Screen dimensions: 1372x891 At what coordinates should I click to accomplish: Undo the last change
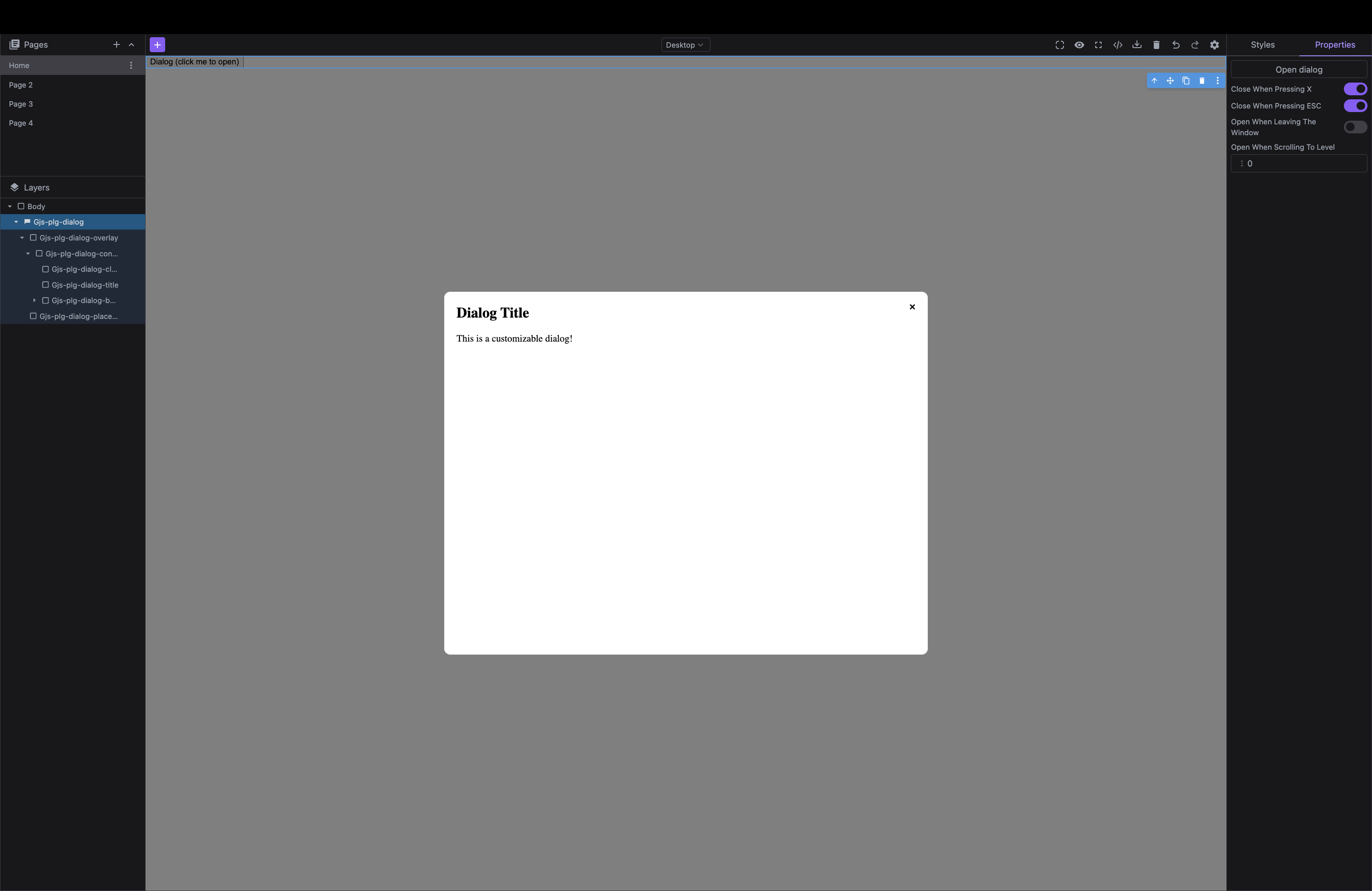pyautogui.click(x=1176, y=44)
